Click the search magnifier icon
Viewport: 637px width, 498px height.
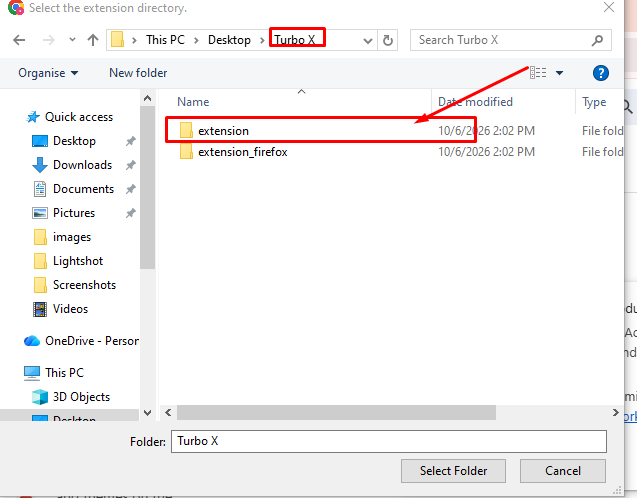pyautogui.click(x=597, y=40)
